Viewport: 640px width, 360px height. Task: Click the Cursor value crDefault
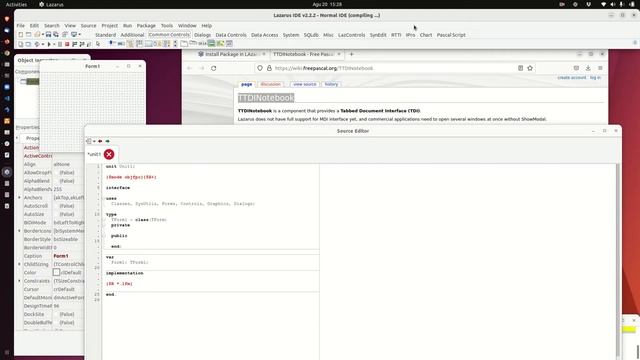[64, 289]
